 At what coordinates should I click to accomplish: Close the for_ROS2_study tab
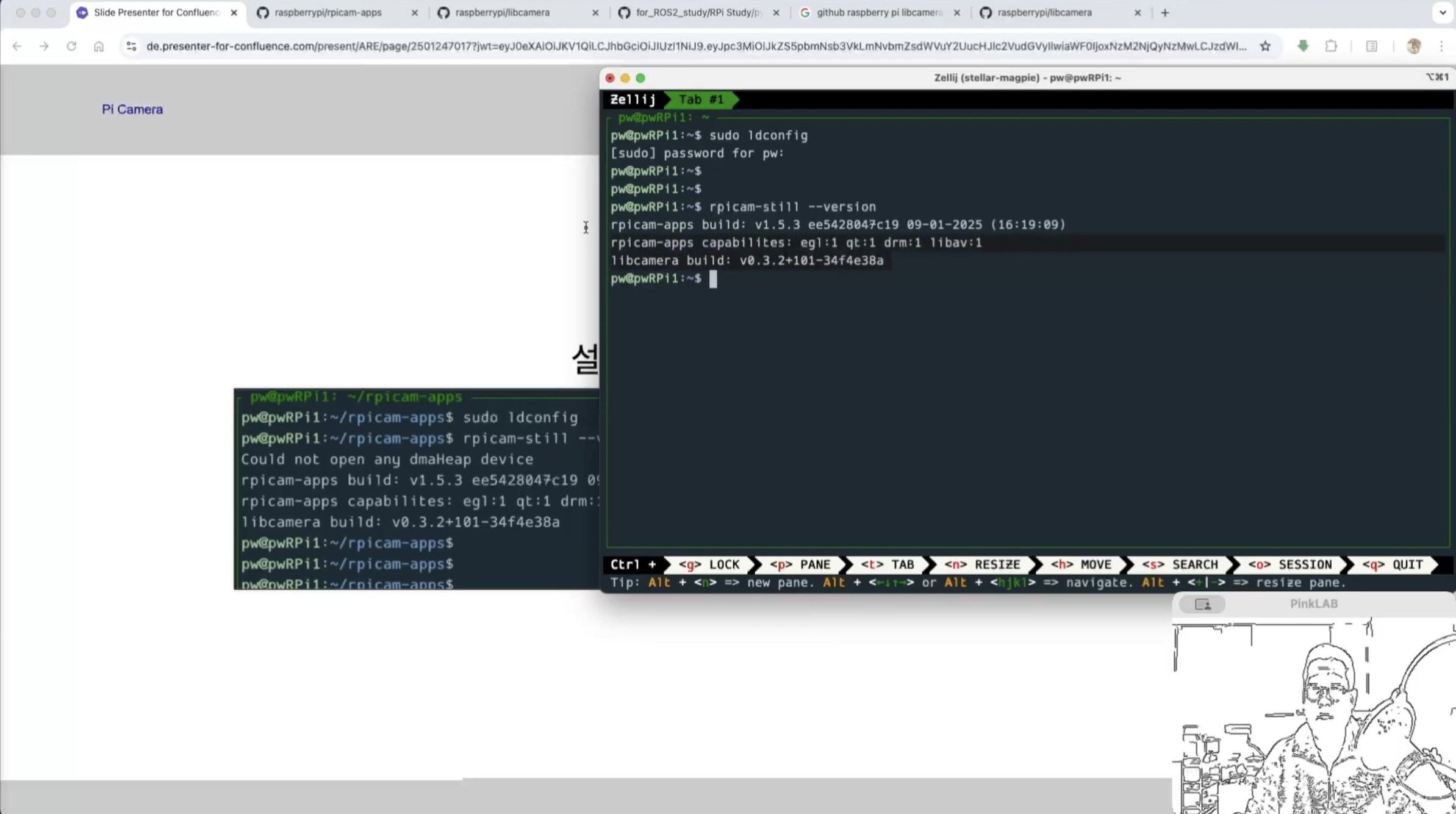pyautogui.click(x=776, y=13)
